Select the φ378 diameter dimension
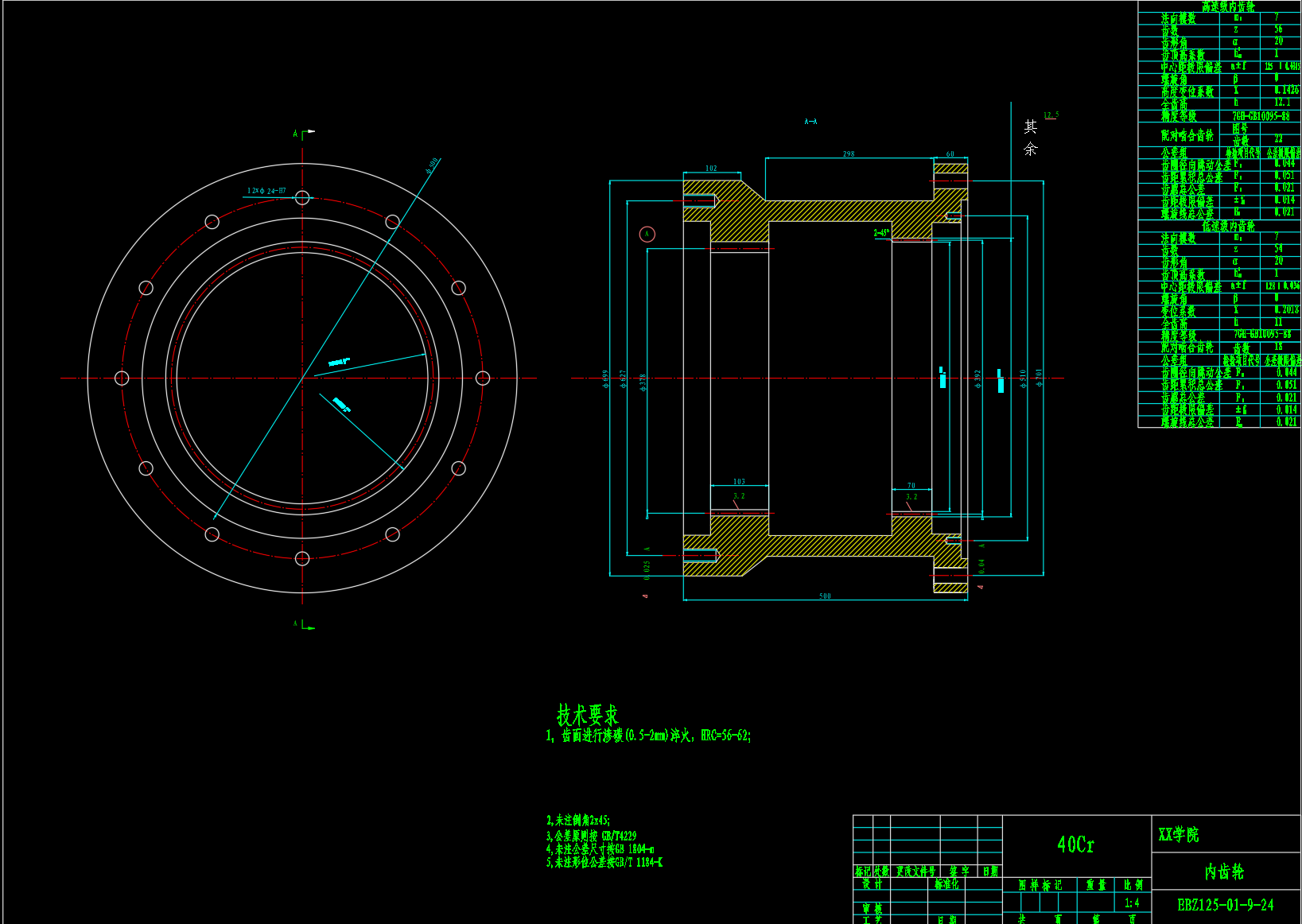 tap(643, 382)
